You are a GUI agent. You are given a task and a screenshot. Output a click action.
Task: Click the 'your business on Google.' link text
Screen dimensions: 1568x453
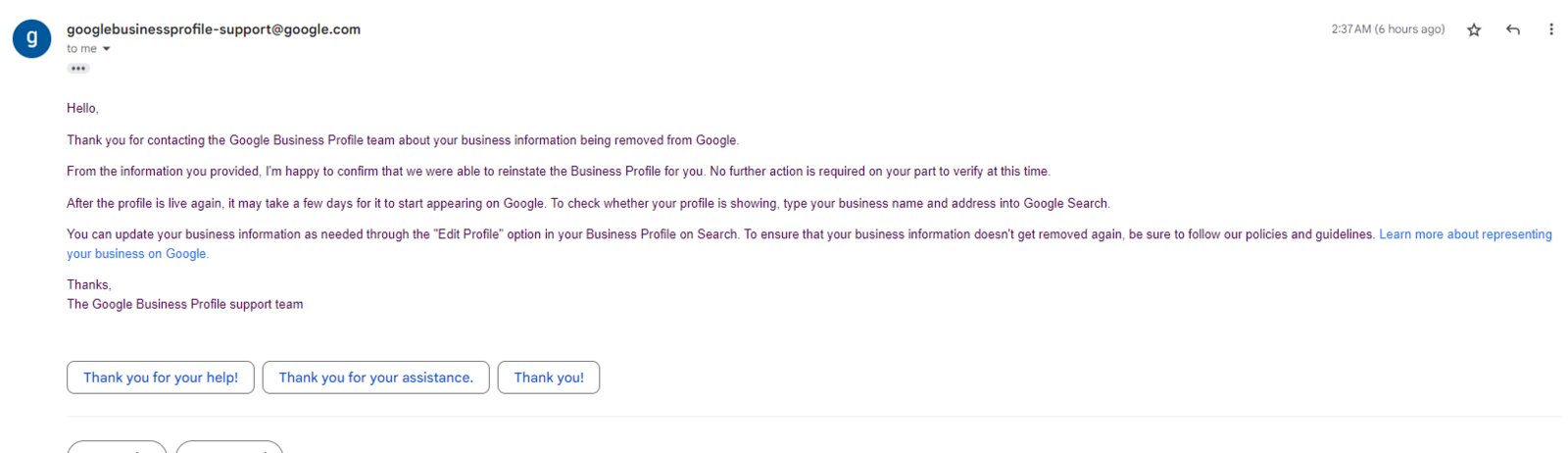point(137,254)
